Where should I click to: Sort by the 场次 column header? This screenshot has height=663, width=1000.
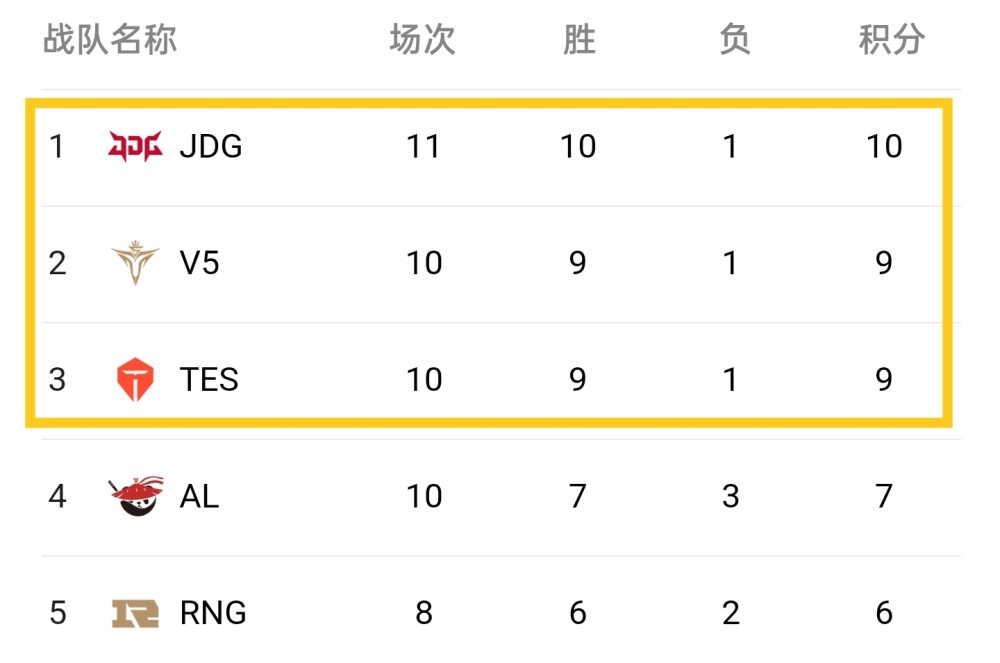(x=423, y=40)
